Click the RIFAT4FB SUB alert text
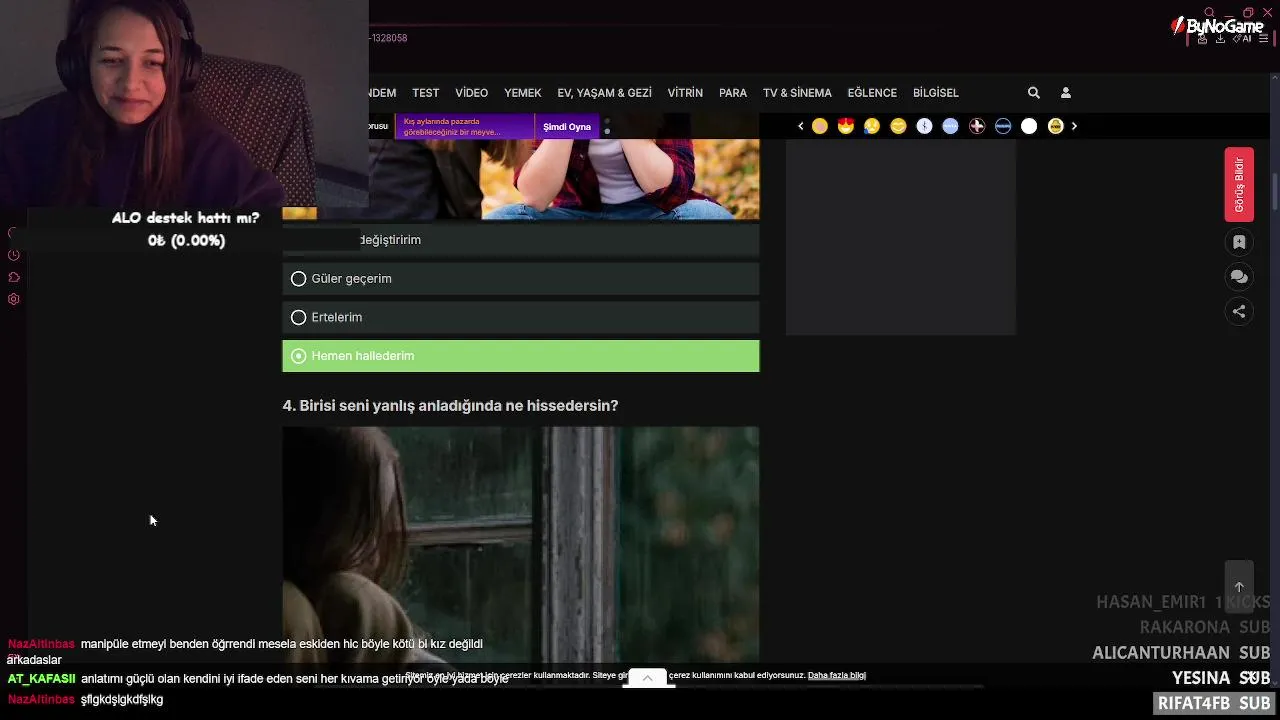Viewport: 1280px width, 720px height. coord(1214,704)
